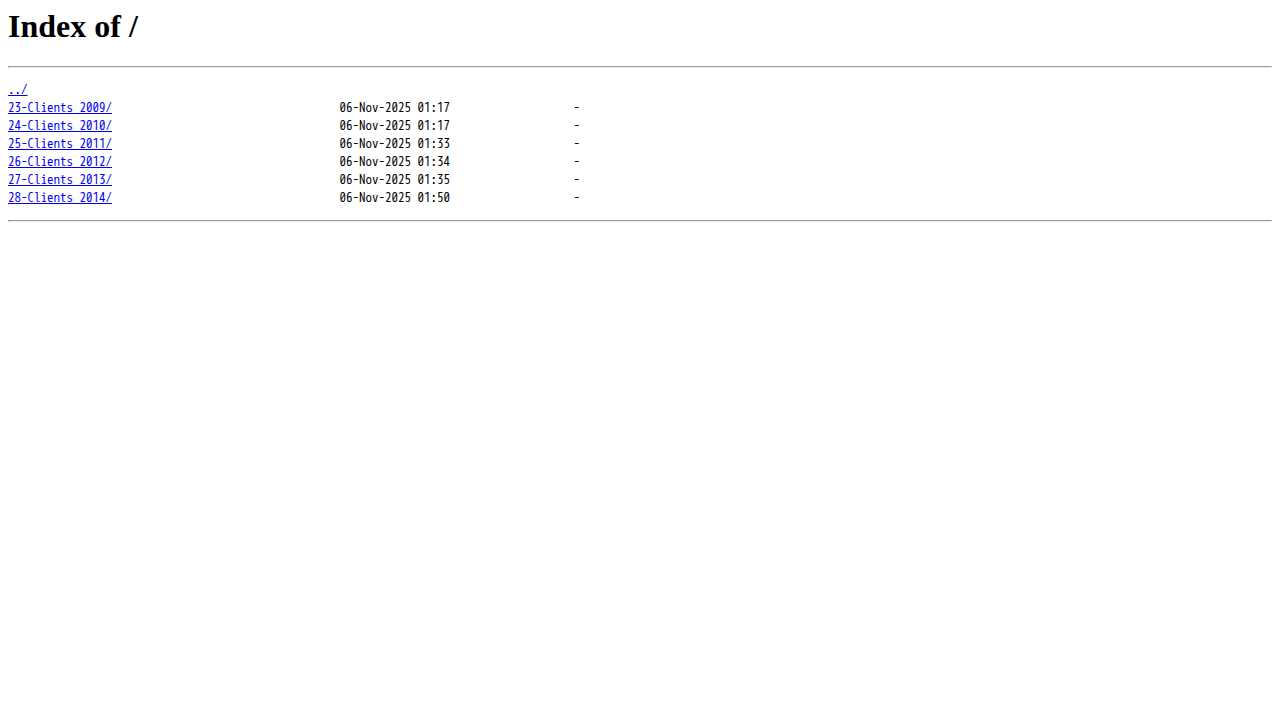Open the 24-Clients 2010 folder
The image size is (1280, 720).
[x=60, y=126]
